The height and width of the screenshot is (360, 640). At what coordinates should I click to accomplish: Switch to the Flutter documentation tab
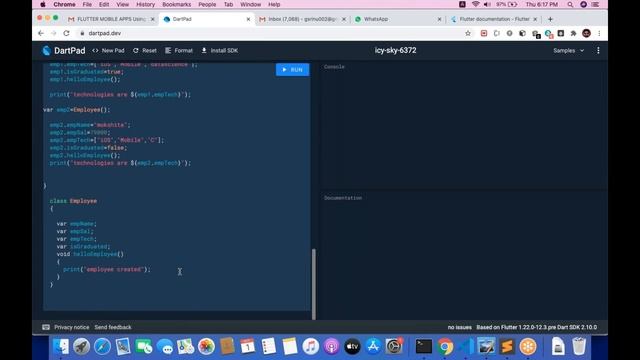(494, 19)
